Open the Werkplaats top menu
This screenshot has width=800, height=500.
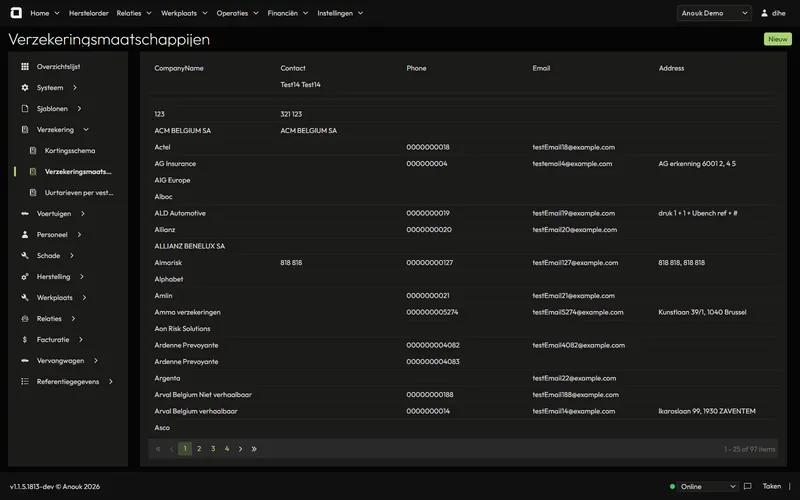(184, 13)
